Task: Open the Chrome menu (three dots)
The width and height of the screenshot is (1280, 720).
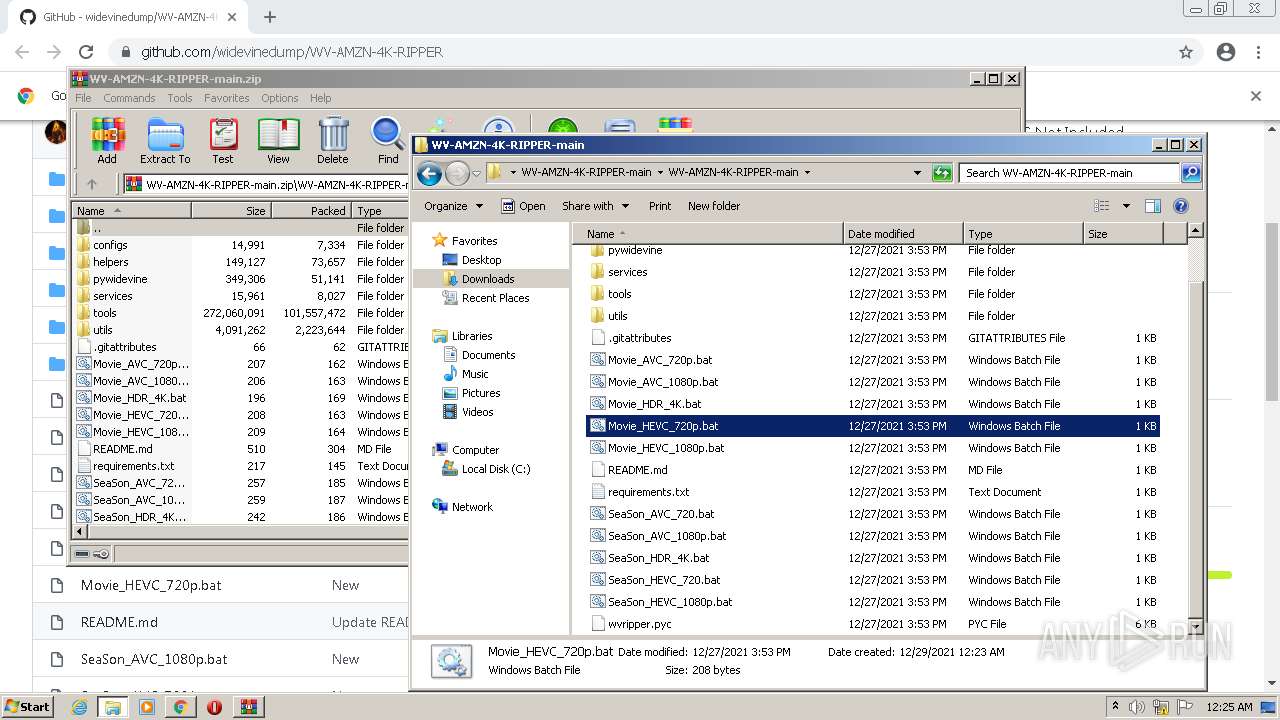Action: coord(1258,52)
